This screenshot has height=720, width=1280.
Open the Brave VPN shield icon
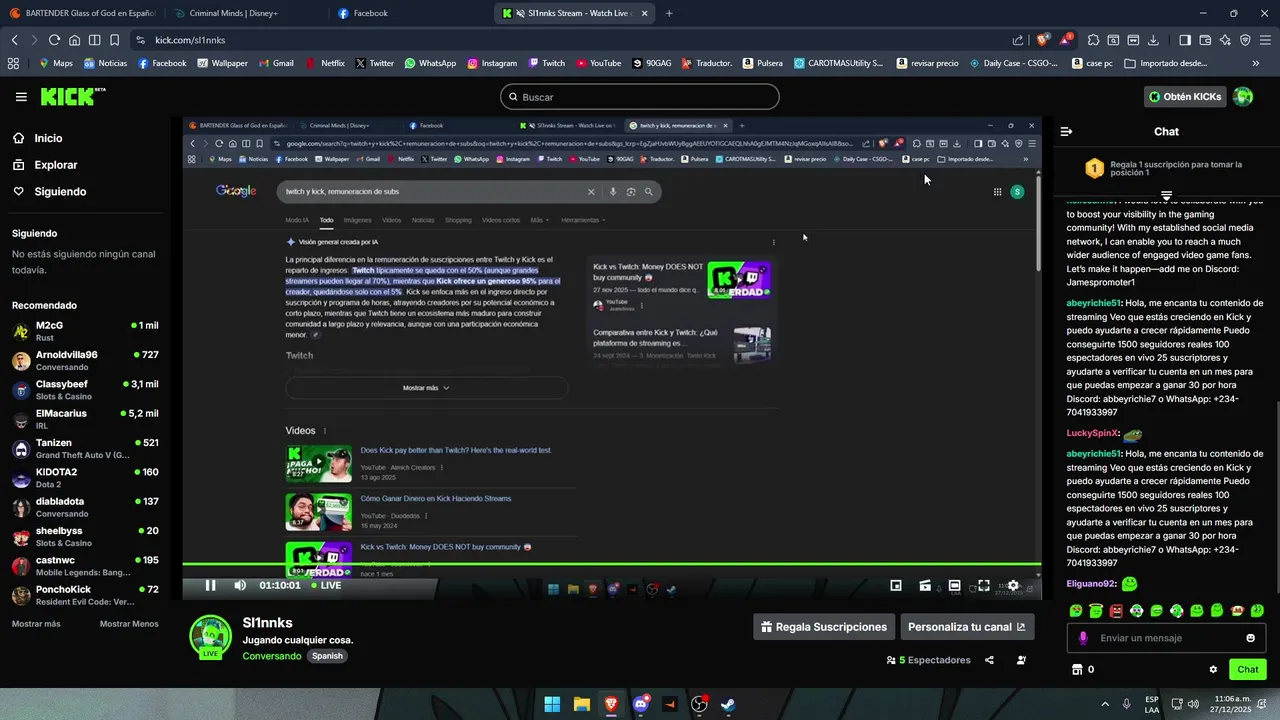click(x=1245, y=40)
